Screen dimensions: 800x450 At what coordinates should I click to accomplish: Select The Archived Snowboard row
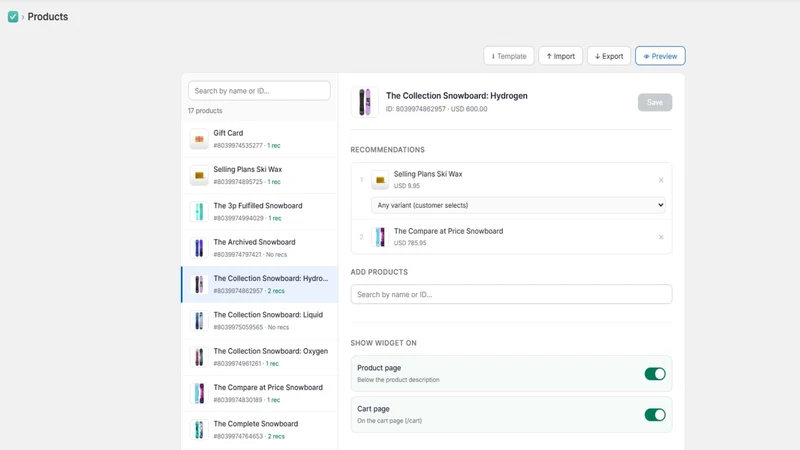(x=260, y=248)
